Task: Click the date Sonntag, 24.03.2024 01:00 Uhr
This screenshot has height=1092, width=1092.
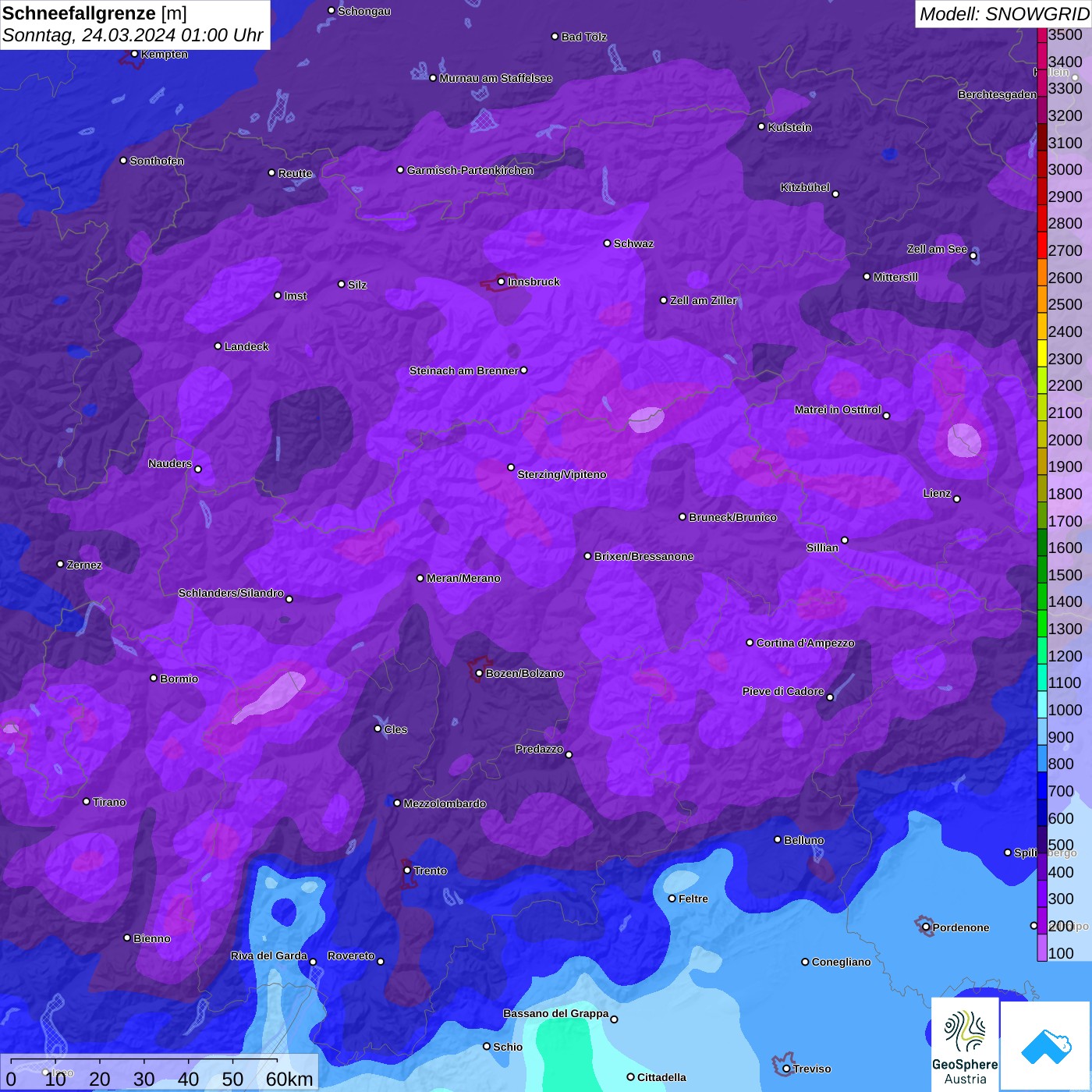Action: pyautogui.click(x=133, y=35)
